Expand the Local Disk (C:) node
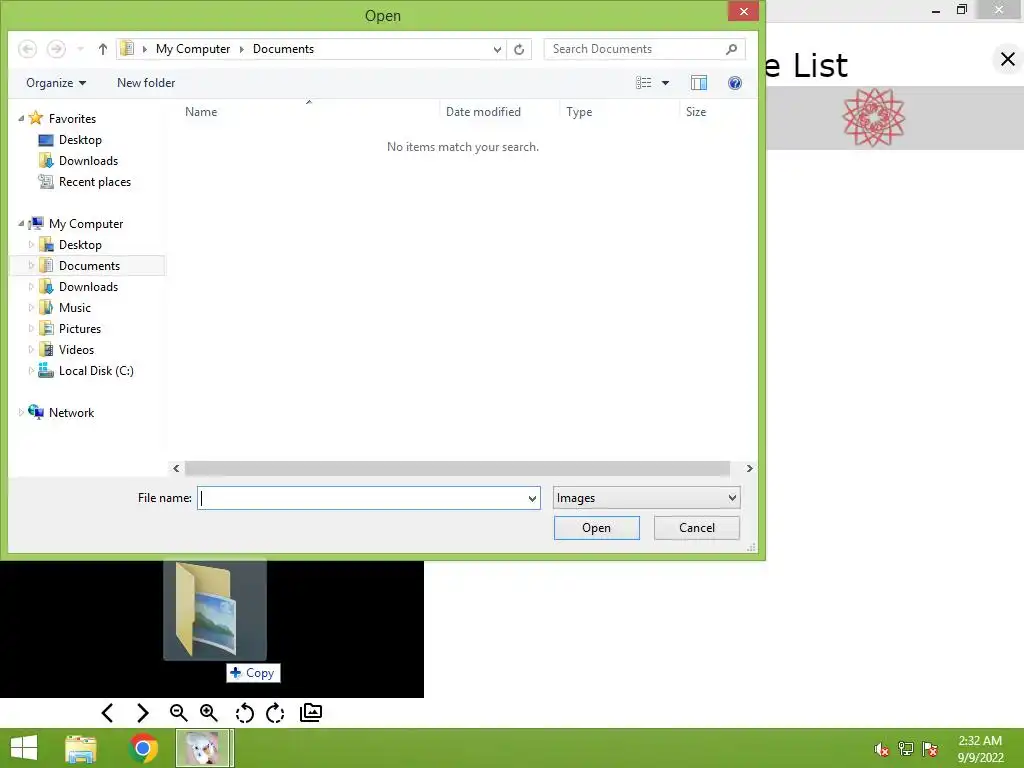The image size is (1024, 768). pos(31,371)
